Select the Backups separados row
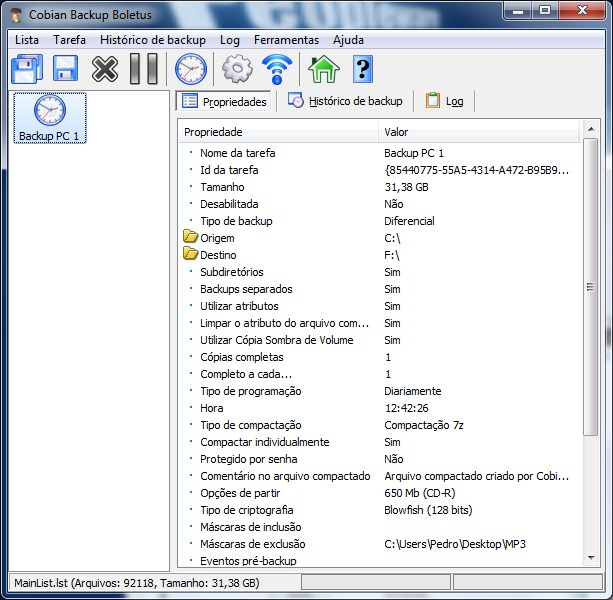Image resolution: width=613 pixels, height=600 pixels. pos(380,289)
